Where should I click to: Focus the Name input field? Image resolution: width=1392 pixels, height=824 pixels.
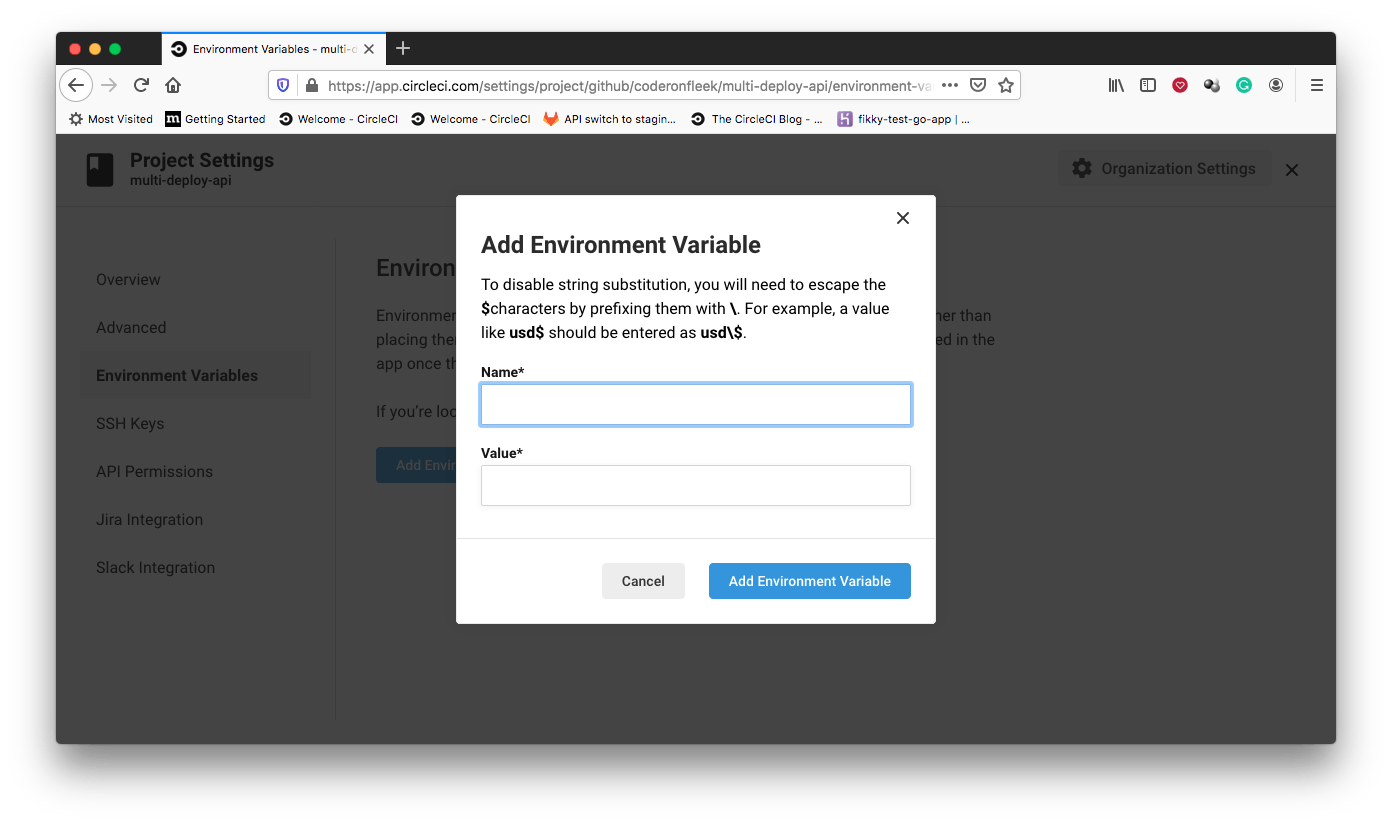695,404
